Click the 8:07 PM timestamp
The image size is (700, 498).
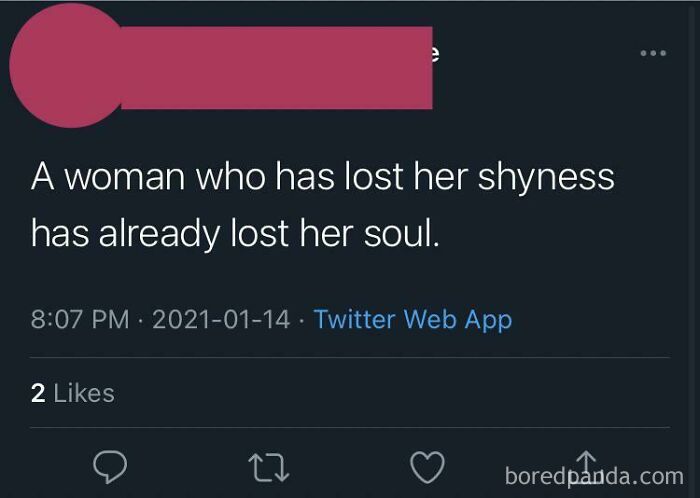80,320
